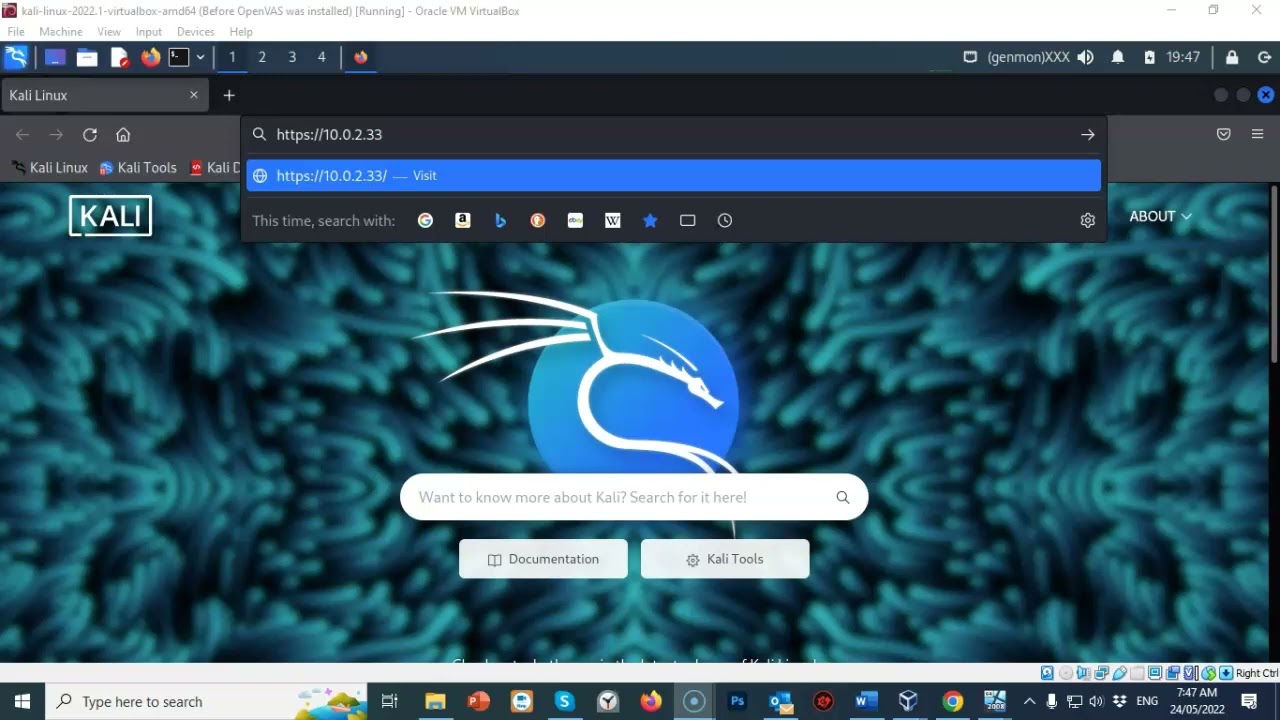Click the battery power manager icon
Screen dimensions: 1280x720
(1149, 57)
